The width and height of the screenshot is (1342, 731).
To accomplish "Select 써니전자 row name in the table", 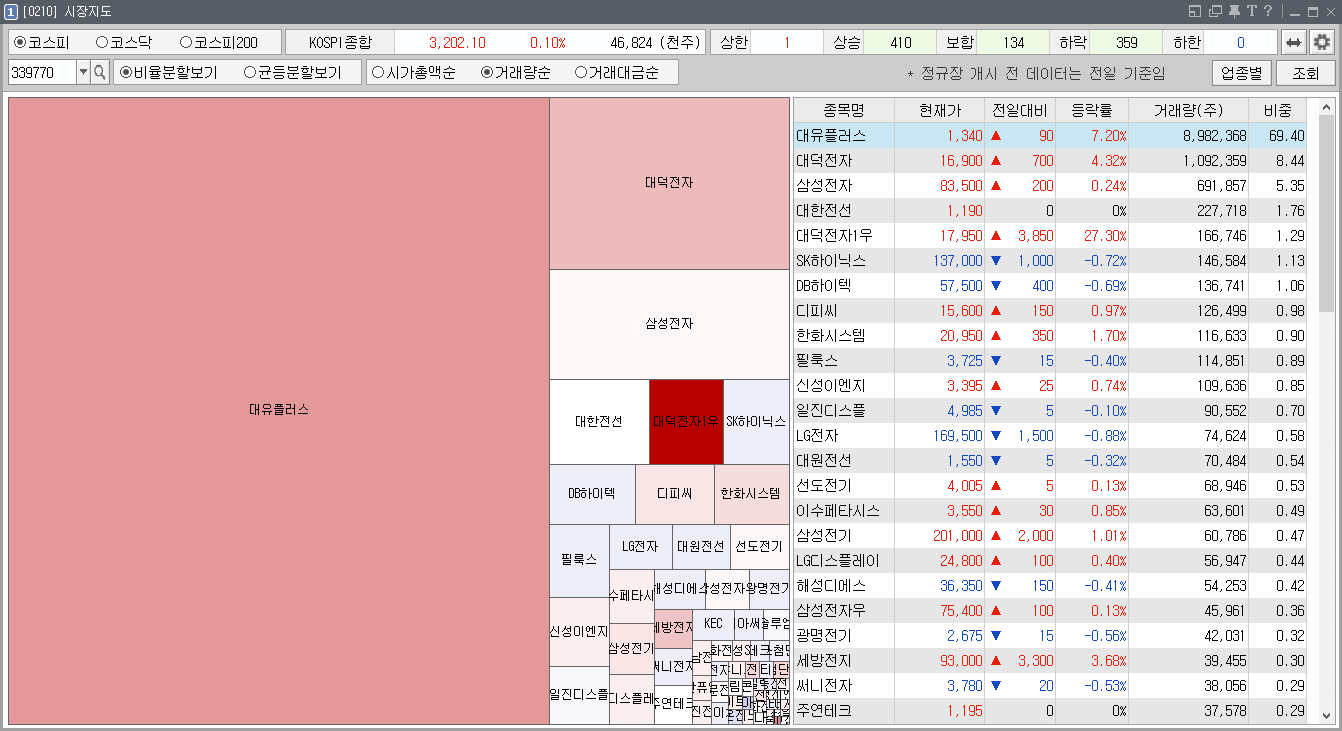I will [x=824, y=685].
